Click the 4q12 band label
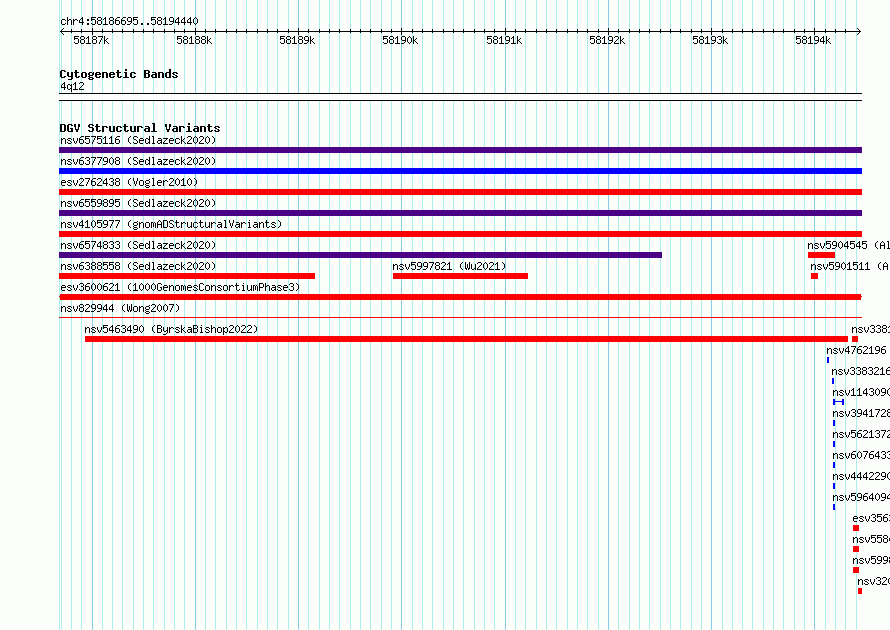The image size is (890, 630). point(72,86)
